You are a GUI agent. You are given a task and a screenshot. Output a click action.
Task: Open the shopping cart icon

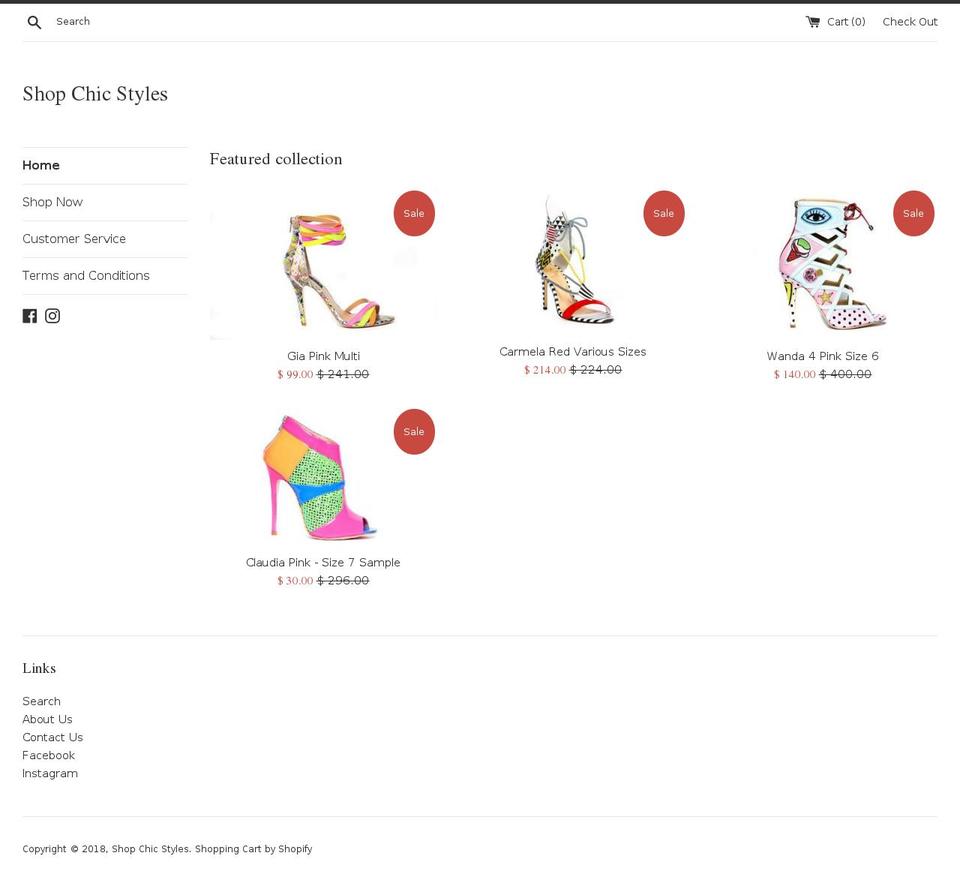tap(812, 21)
